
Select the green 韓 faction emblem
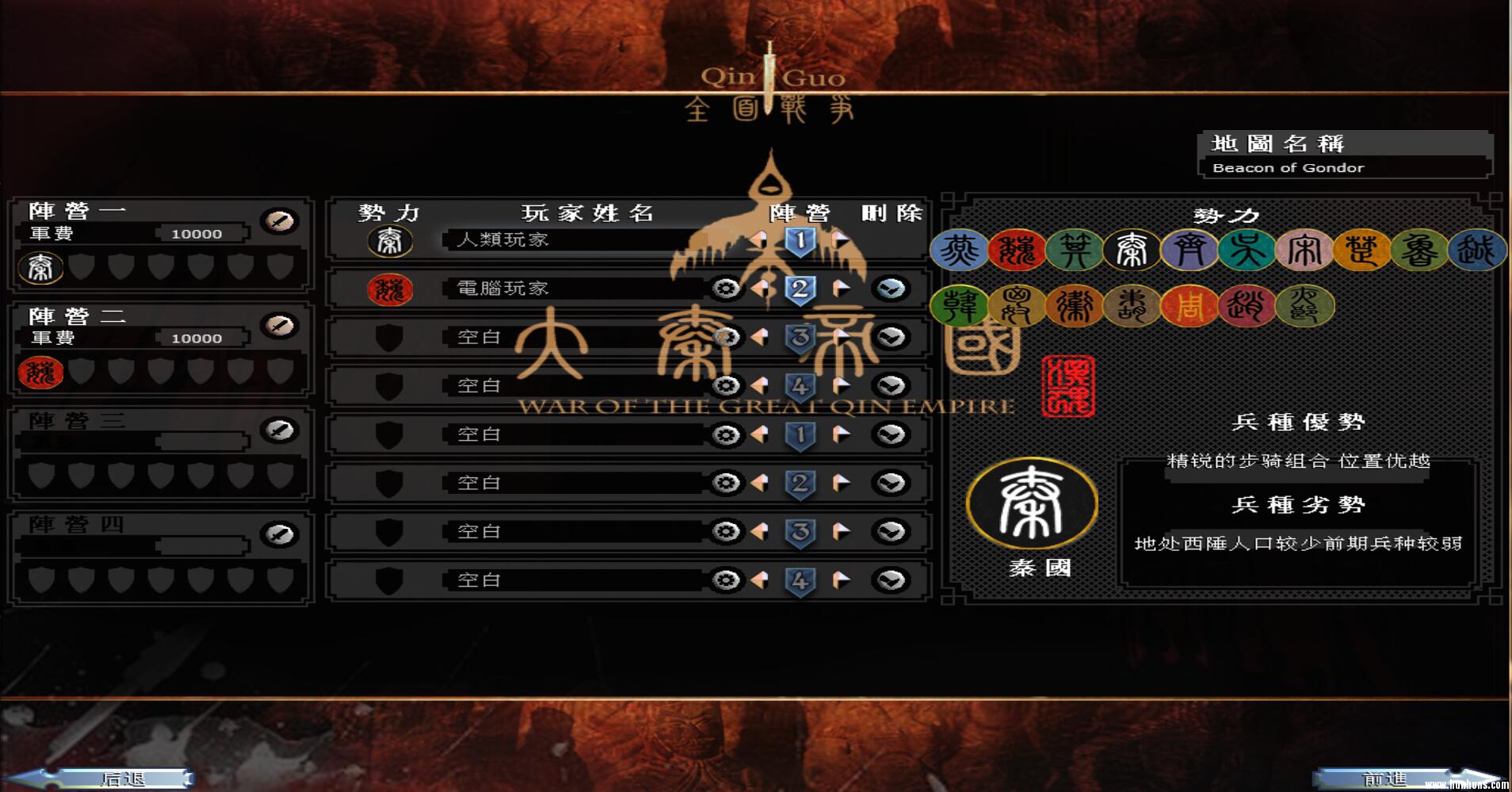[959, 306]
